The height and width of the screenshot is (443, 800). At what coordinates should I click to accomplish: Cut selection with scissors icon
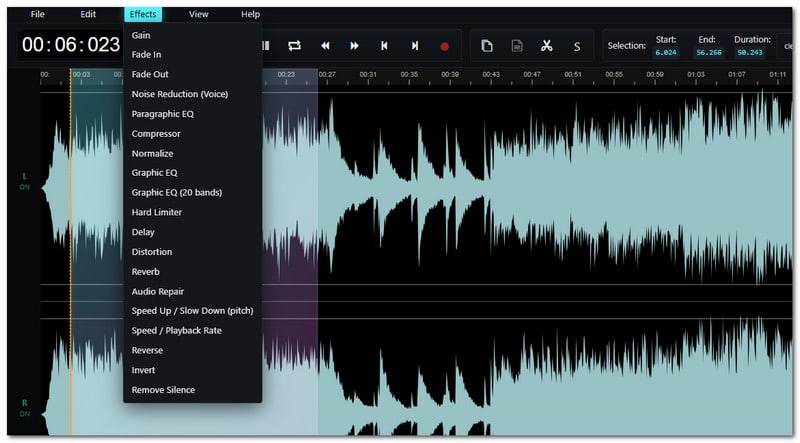click(x=546, y=46)
